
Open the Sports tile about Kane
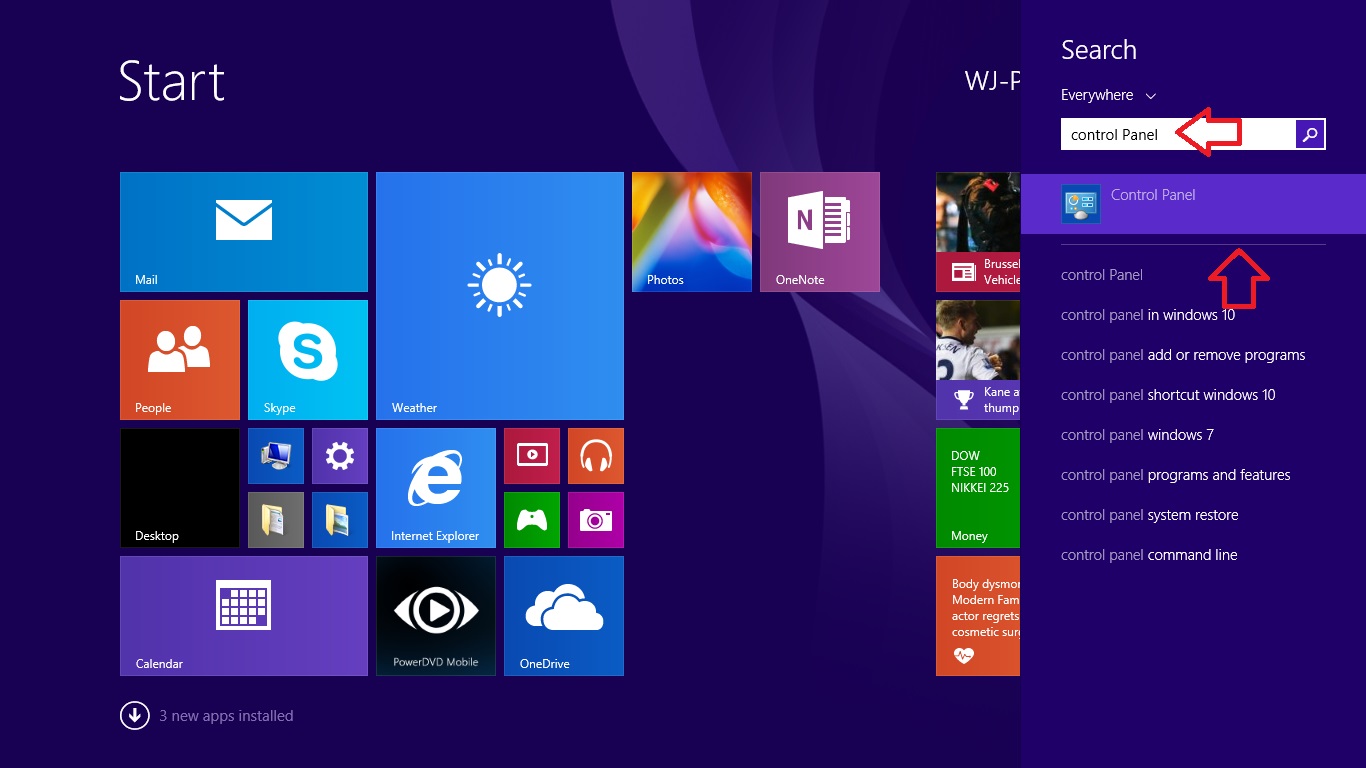978,360
